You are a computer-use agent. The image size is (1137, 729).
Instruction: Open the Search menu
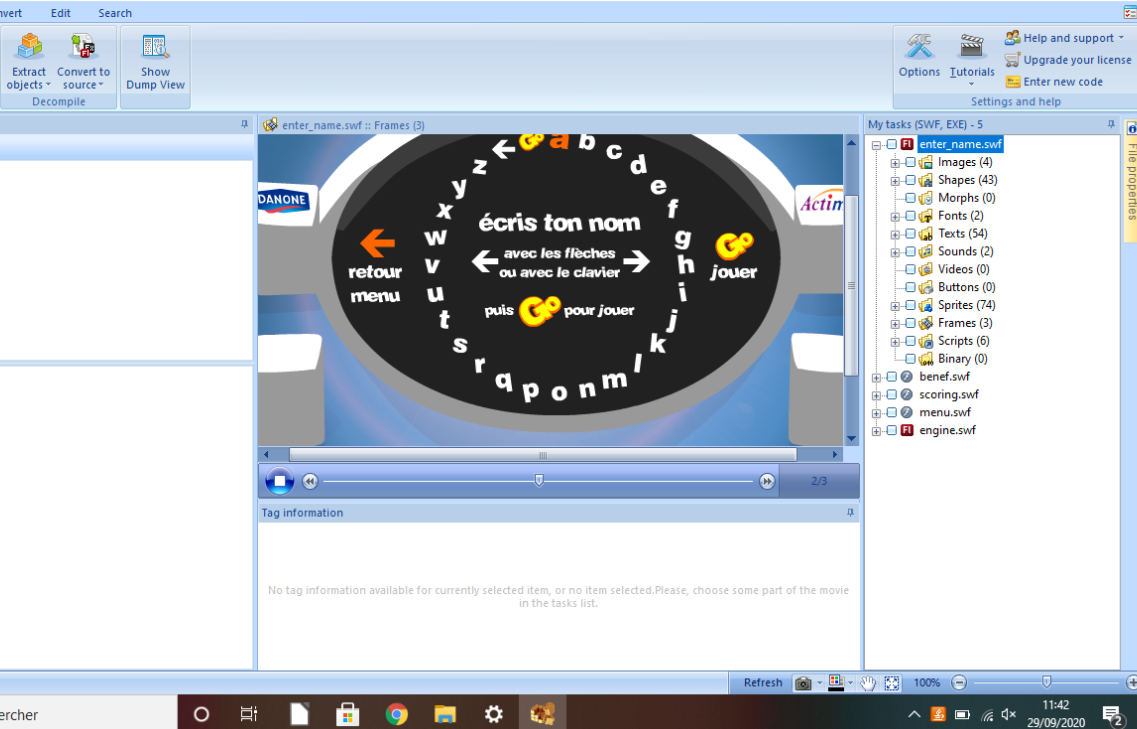(x=115, y=13)
